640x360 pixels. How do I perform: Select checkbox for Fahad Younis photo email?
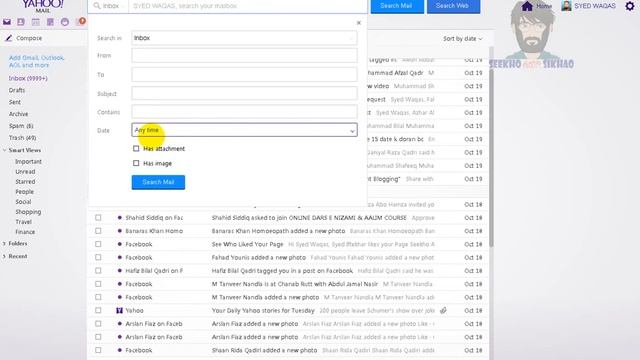click(98, 258)
